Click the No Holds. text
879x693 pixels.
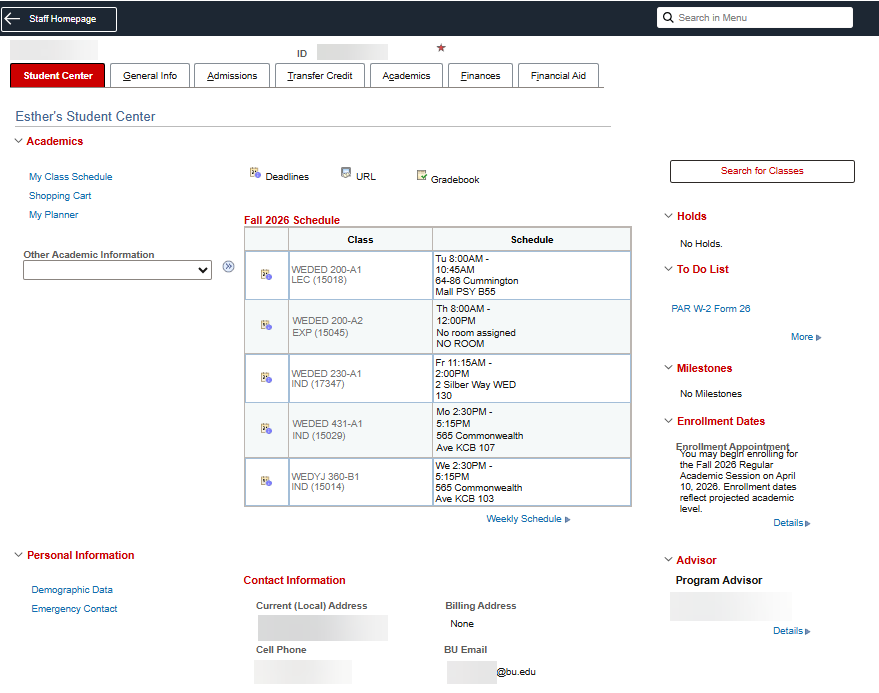coord(701,243)
